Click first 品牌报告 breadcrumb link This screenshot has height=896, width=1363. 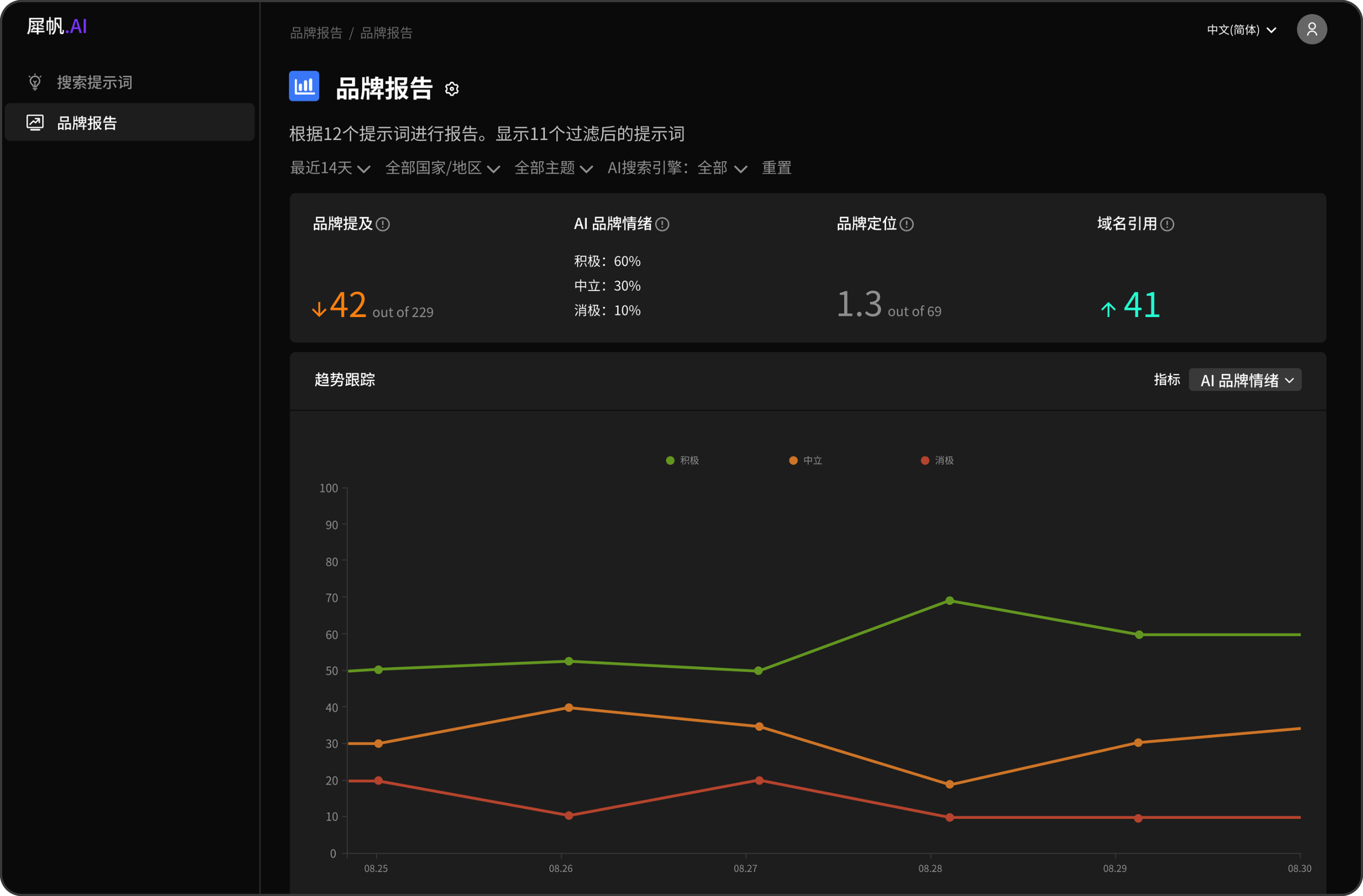pyautogui.click(x=316, y=33)
